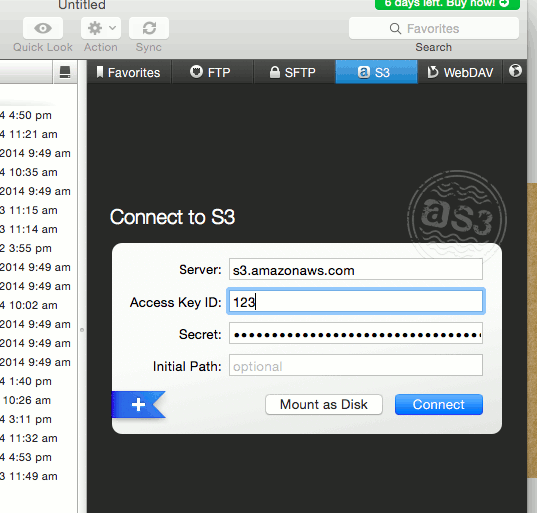Click the Connect button
537x513 pixels.
point(439,404)
